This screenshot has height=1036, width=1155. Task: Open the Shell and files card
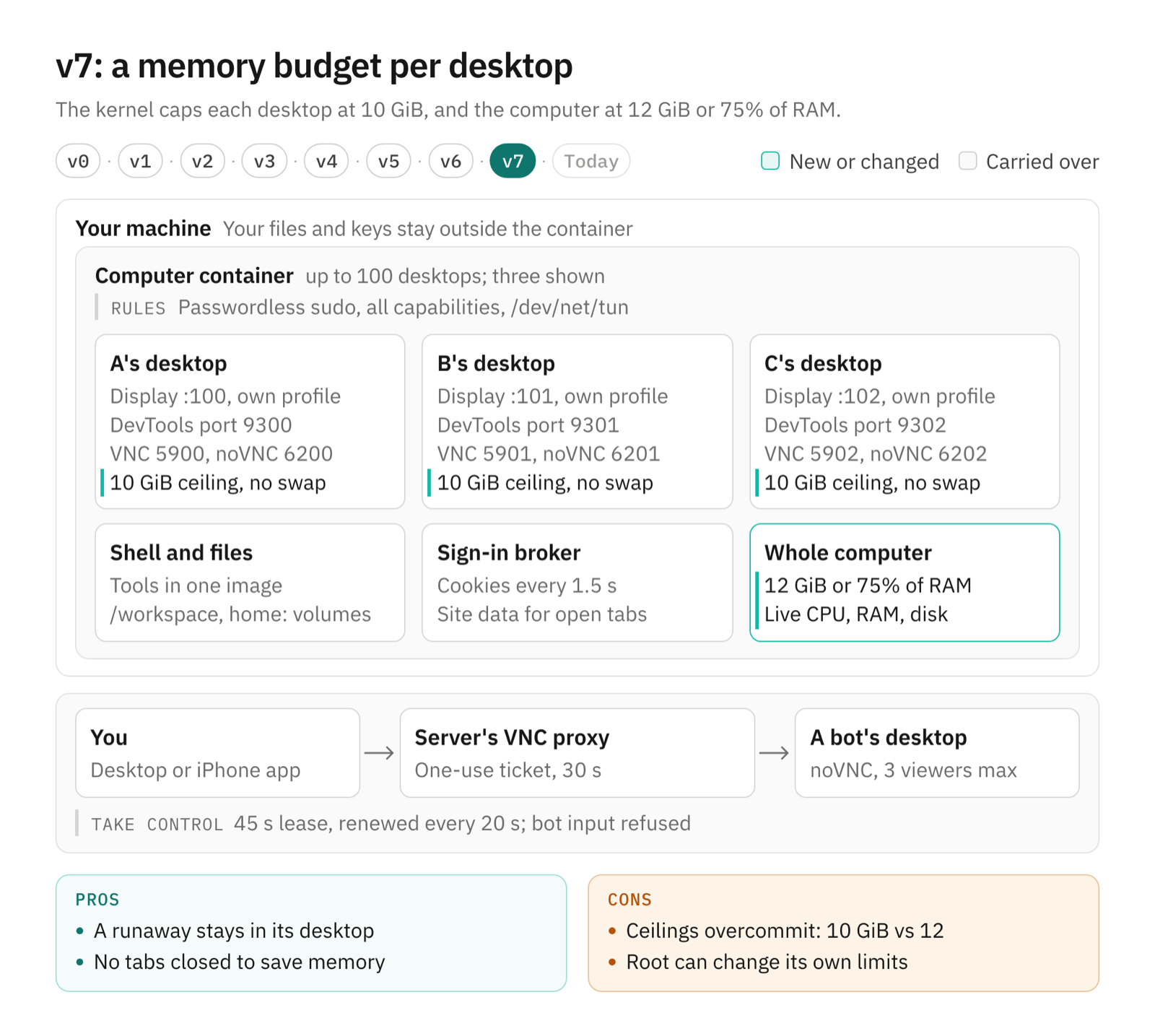point(250,583)
